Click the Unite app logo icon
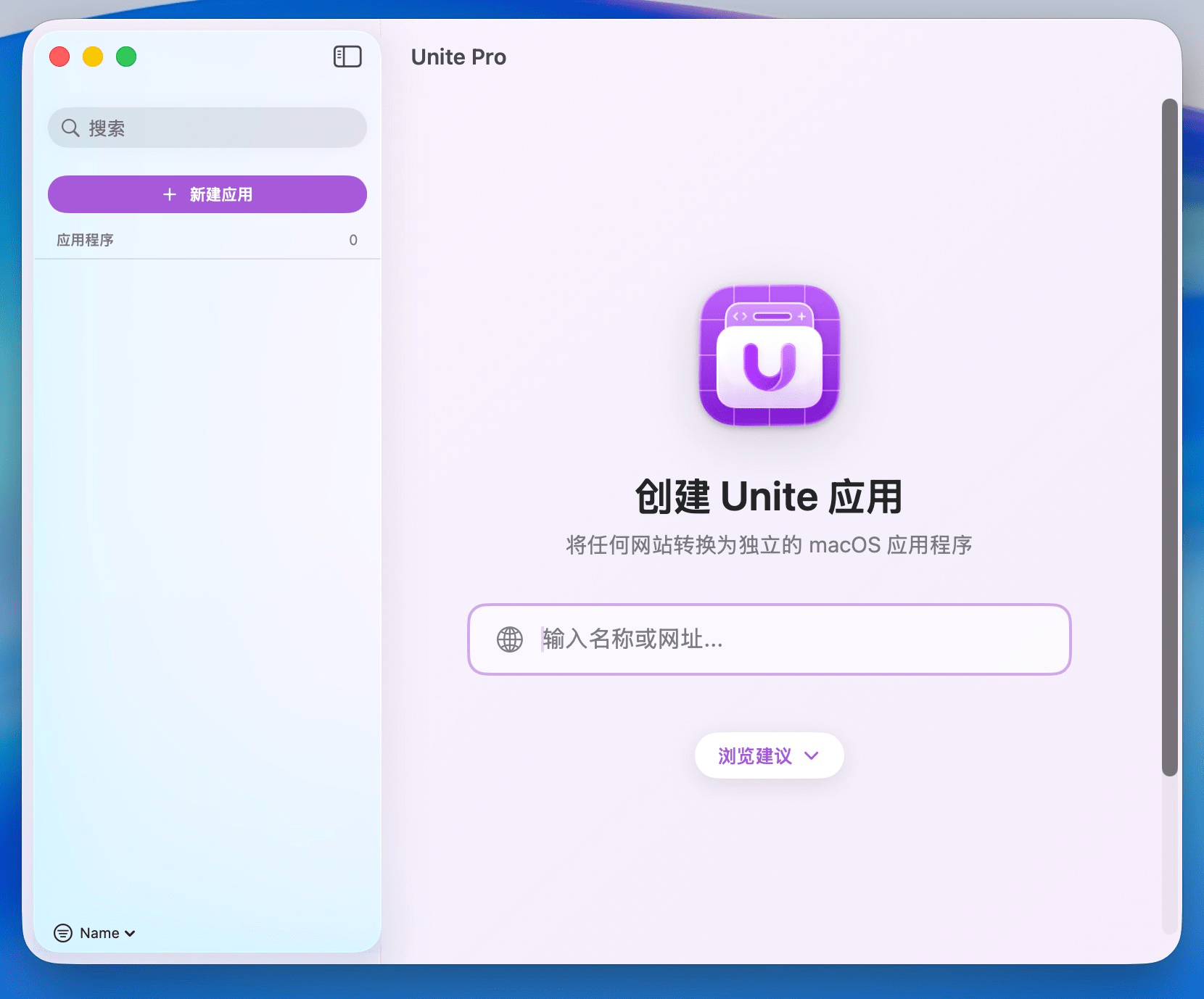1204x999 pixels. tap(769, 357)
